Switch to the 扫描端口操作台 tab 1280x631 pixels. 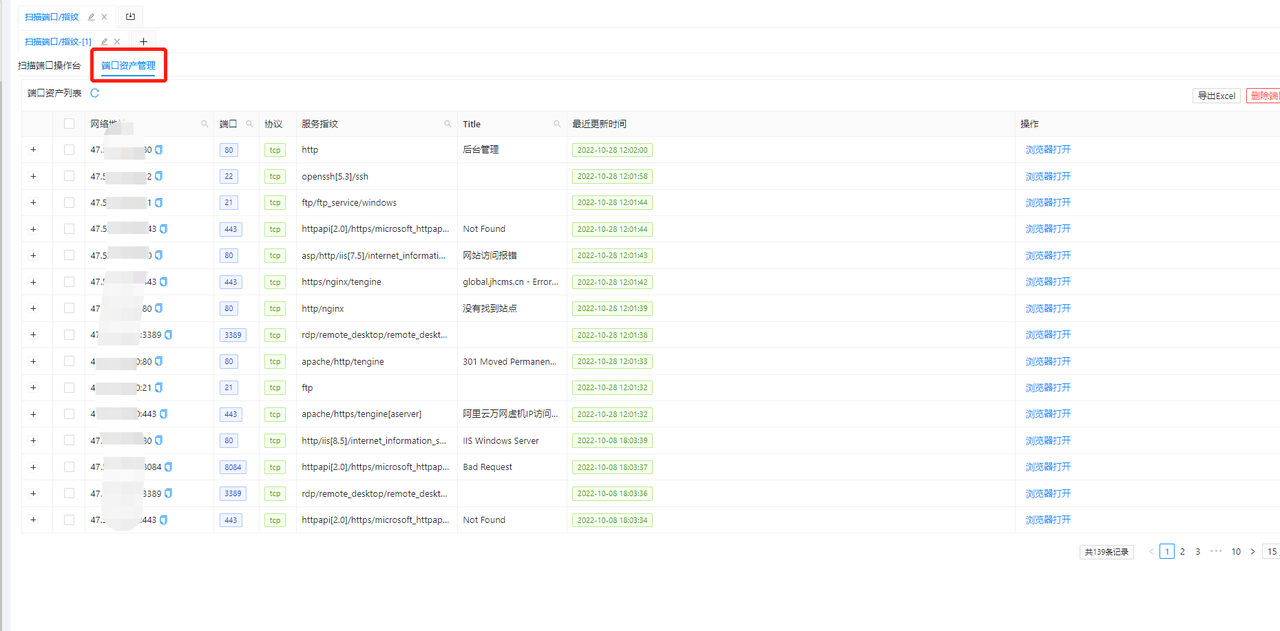[x=49, y=66]
